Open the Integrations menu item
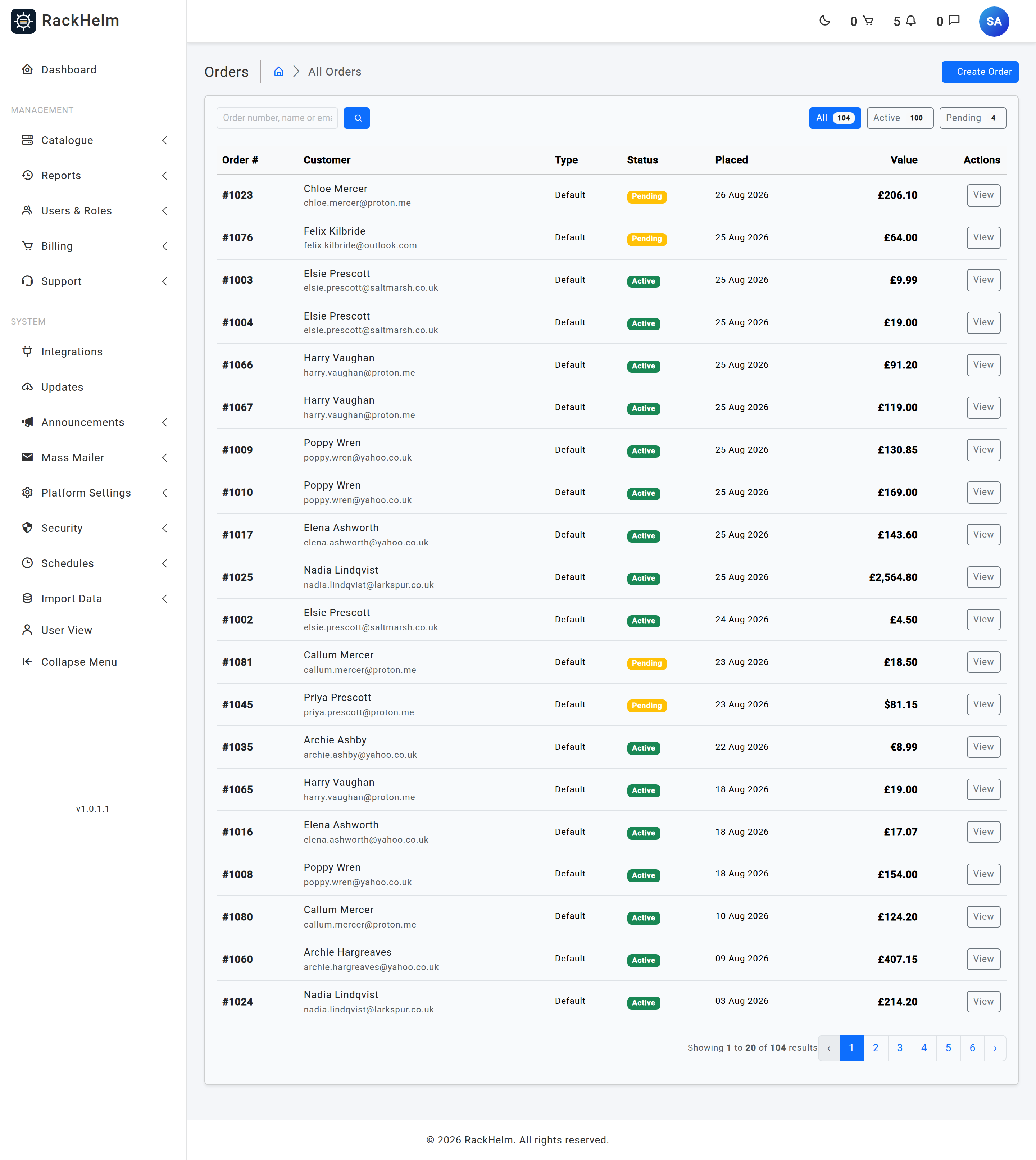The image size is (1036, 1160). (93, 352)
